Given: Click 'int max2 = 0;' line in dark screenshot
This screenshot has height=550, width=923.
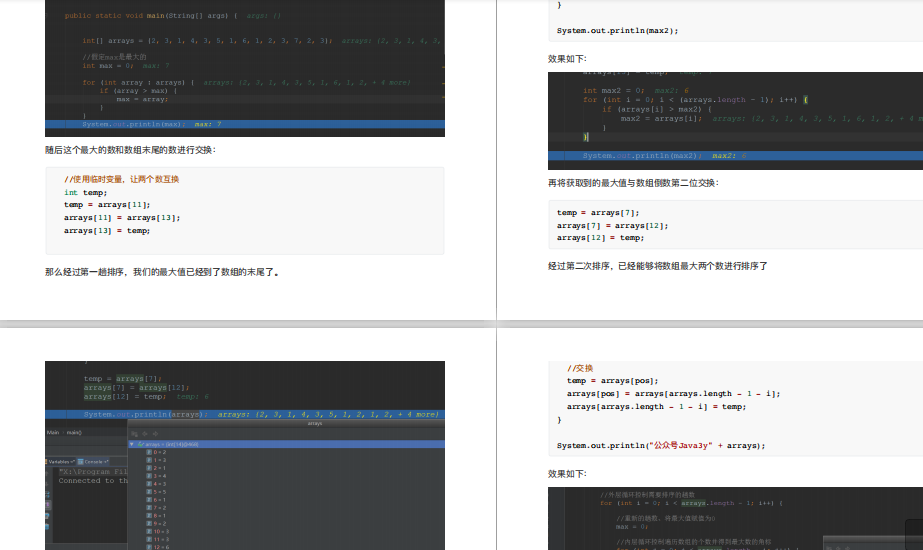Looking at the screenshot, I should tap(614, 91).
